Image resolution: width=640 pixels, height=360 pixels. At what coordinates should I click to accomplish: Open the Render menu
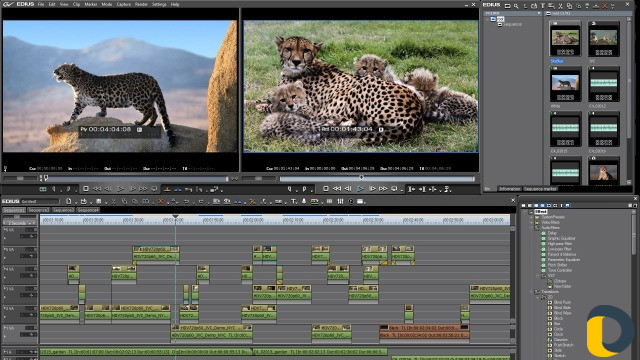pos(141,4)
